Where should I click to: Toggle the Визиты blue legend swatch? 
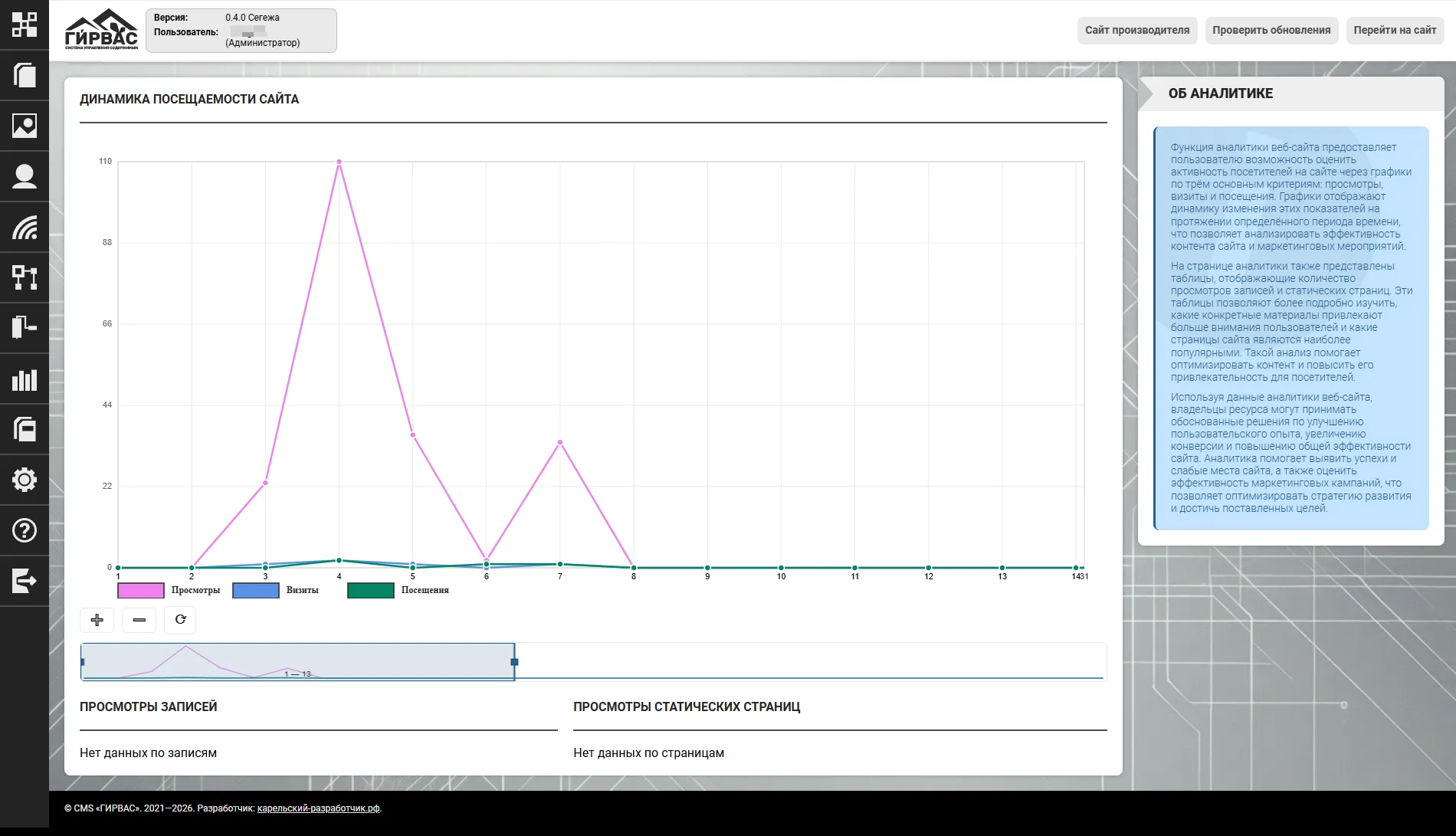click(256, 591)
